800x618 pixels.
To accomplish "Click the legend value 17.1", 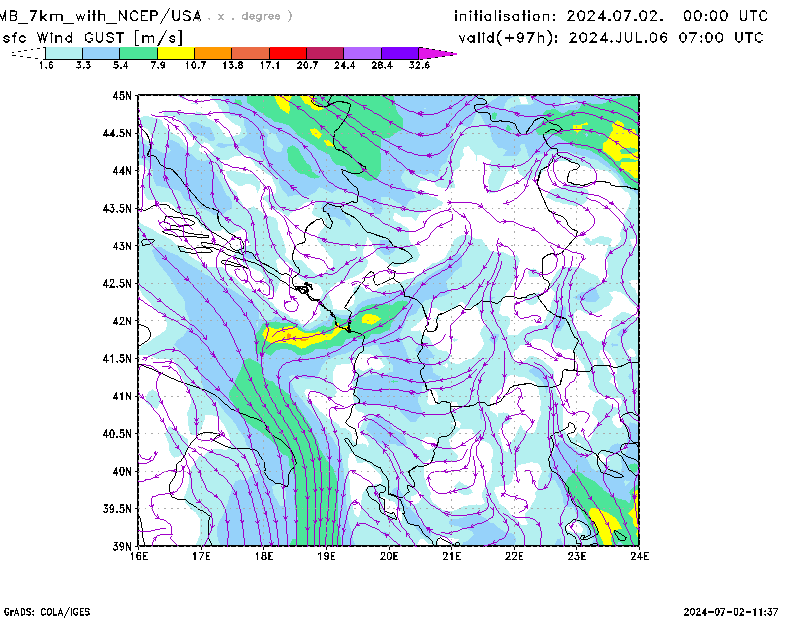I will pos(269,65).
